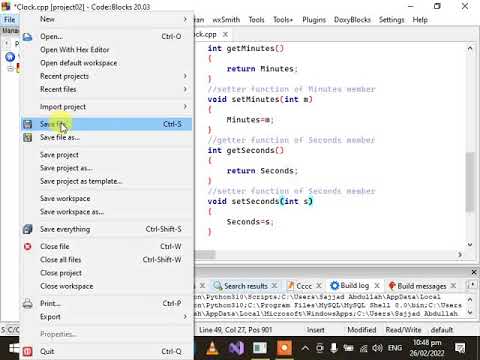
Task: Click the File menu in menu bar
Action: [x=10, y=20]
